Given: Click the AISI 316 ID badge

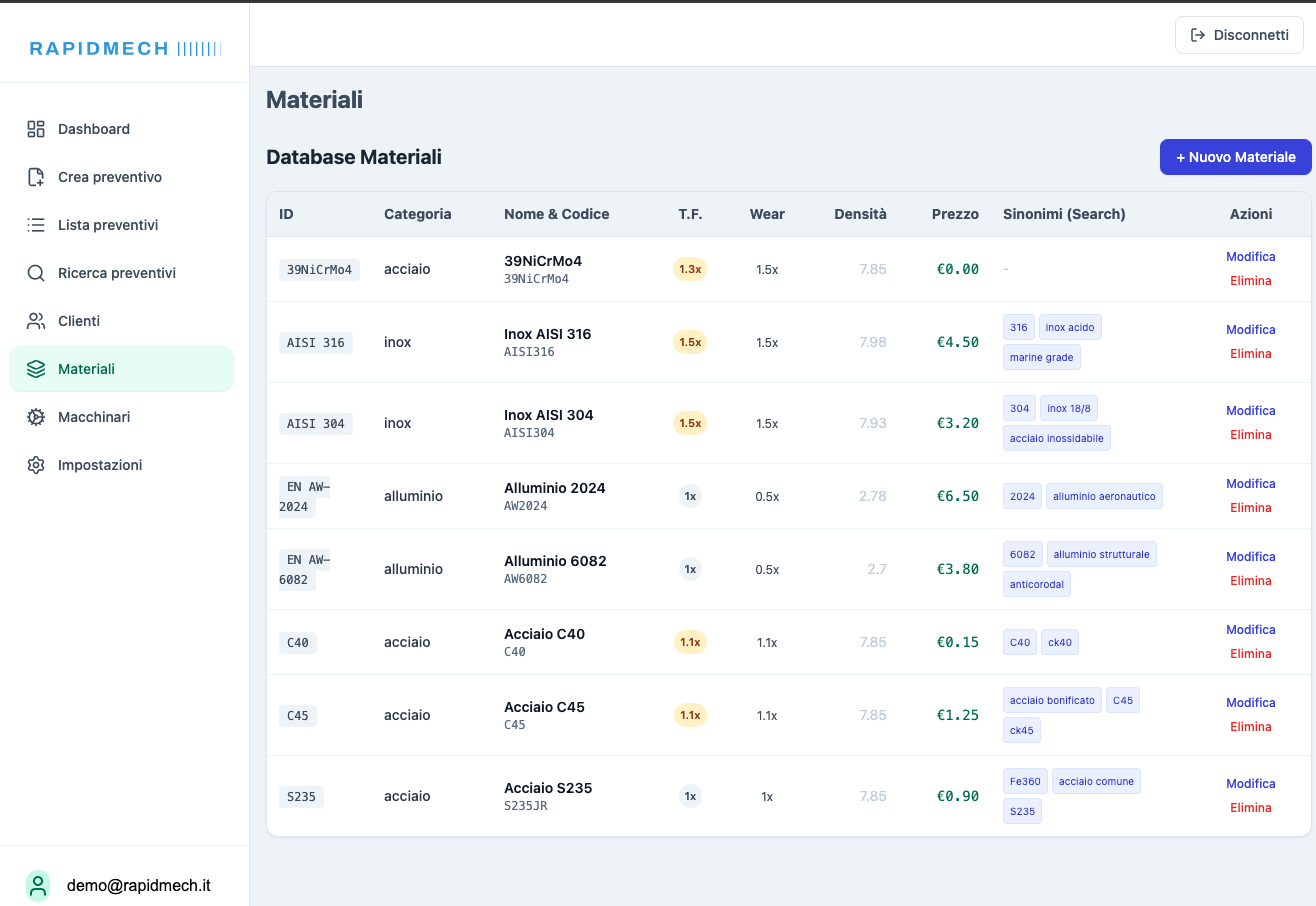Looking at the screenshot, I should pyautogui.click(x=315, y=342).
